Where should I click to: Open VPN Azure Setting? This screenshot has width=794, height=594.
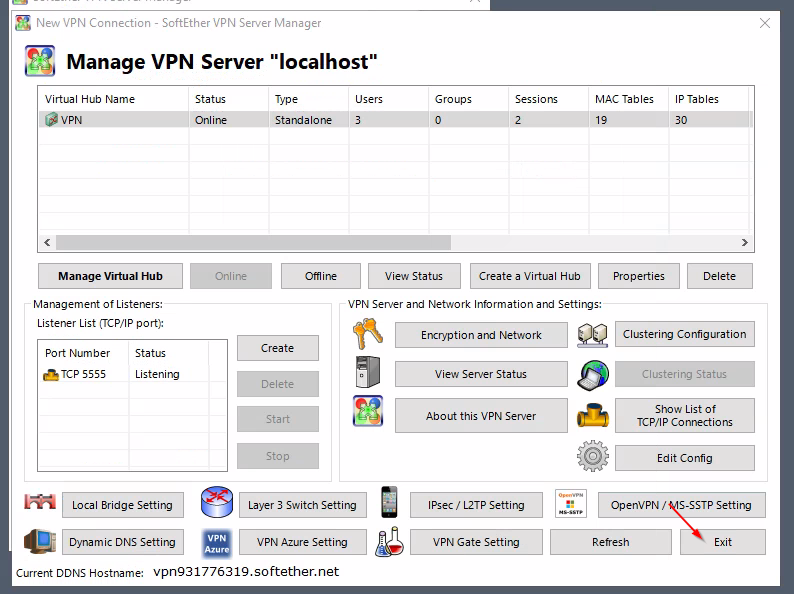click(302, 542)
